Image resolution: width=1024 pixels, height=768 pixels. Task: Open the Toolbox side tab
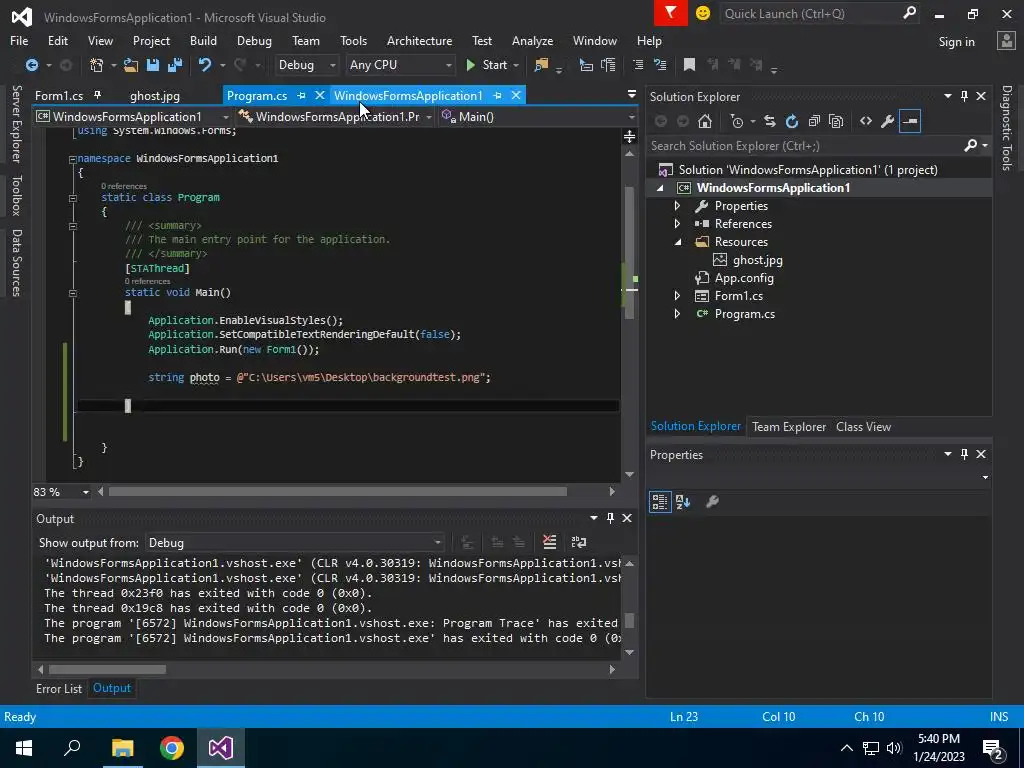(16, 195)
